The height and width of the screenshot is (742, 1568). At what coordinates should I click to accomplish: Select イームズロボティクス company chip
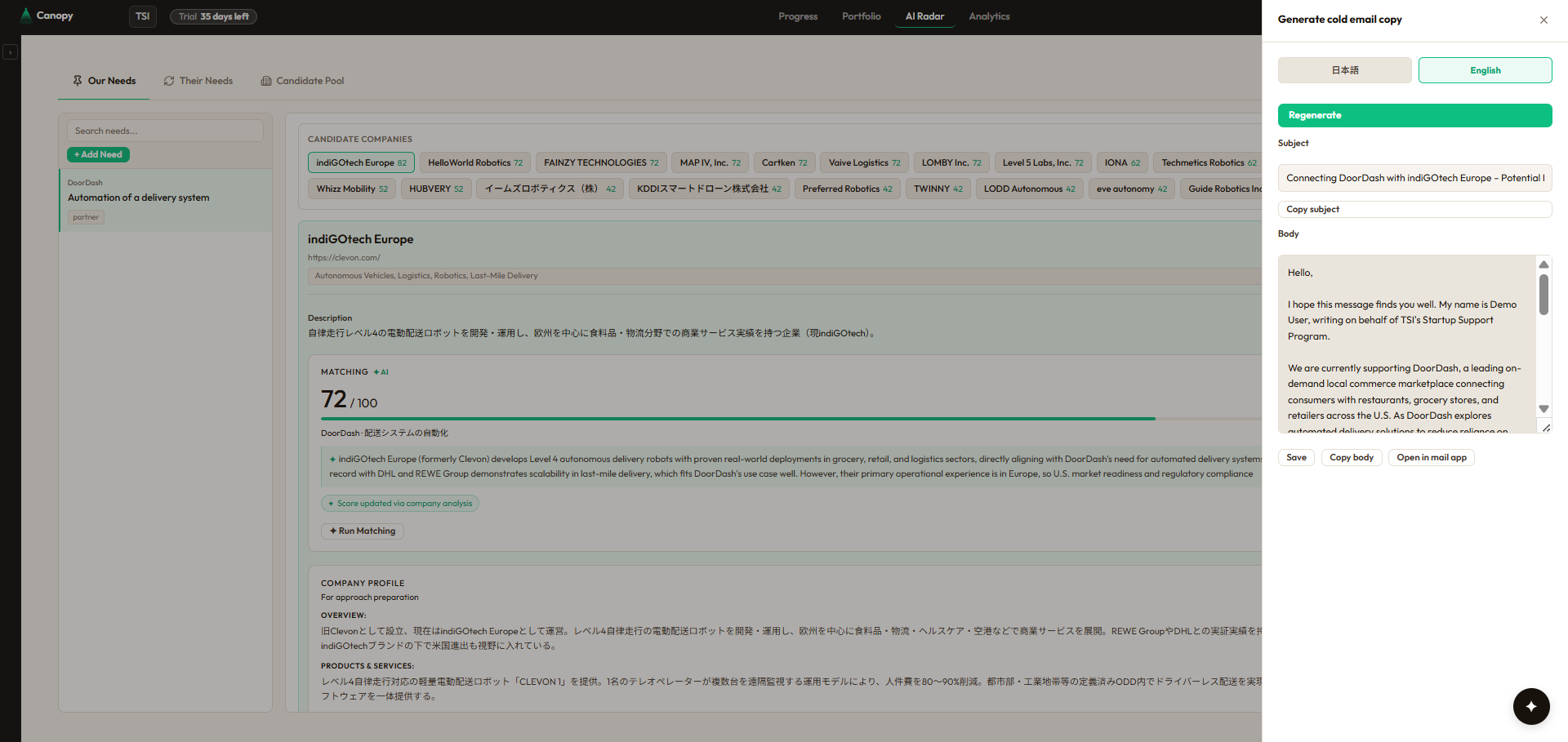550,189
